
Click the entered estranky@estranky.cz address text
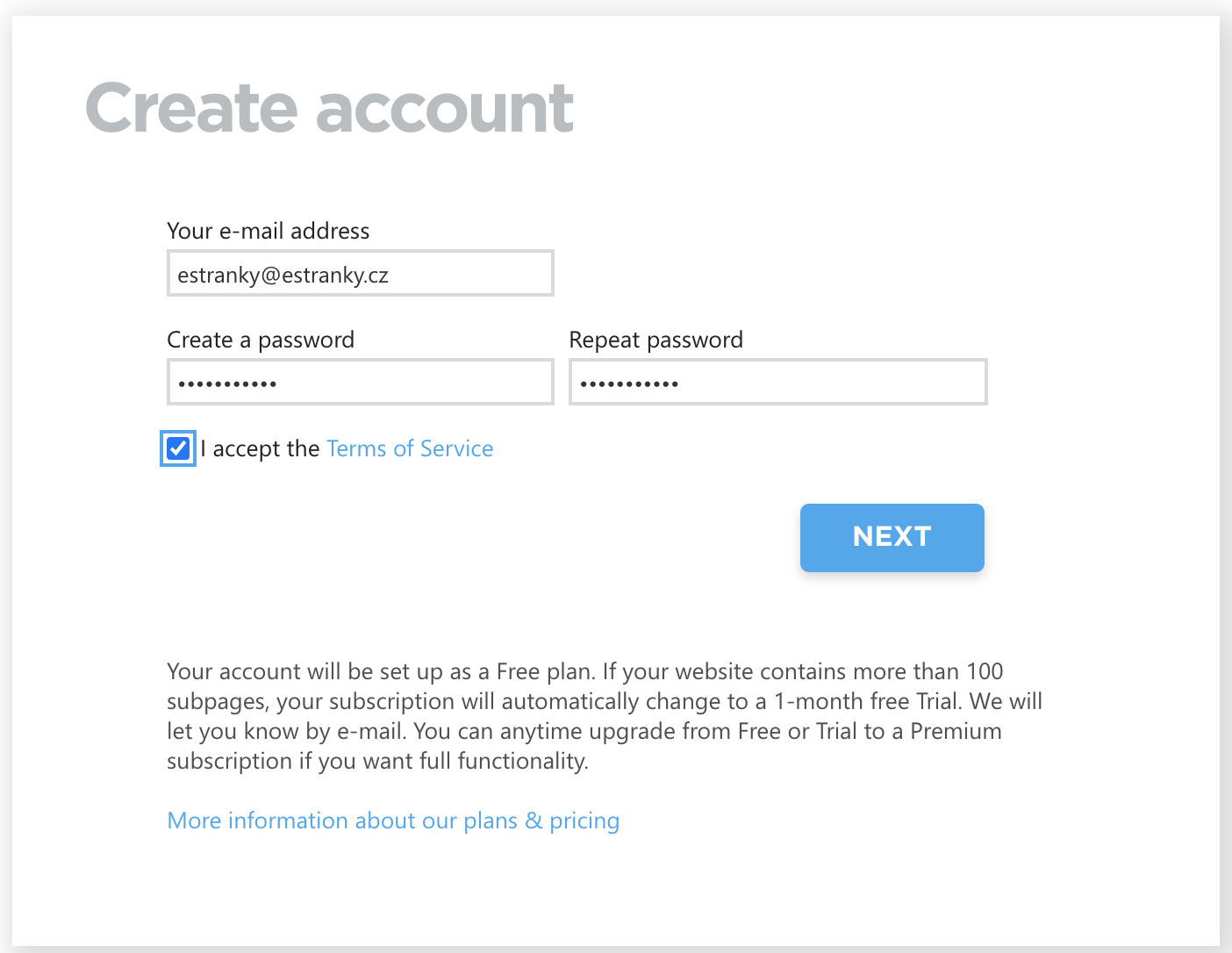(x=283, y=276)
